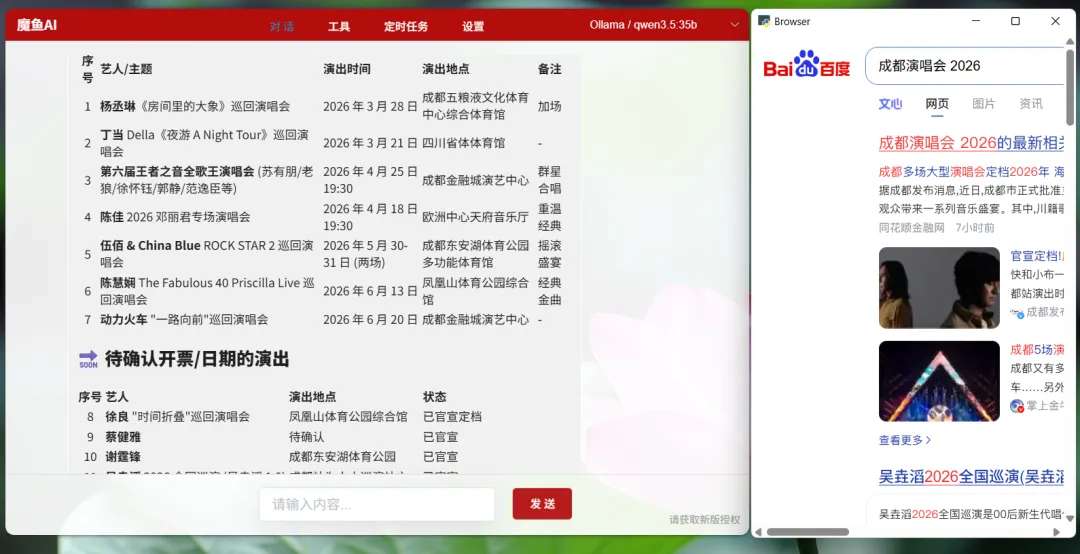The height and width of the screenshot is (554, 1080).
Task: Select the 网页 tab in Baidu
Action: 937,104
